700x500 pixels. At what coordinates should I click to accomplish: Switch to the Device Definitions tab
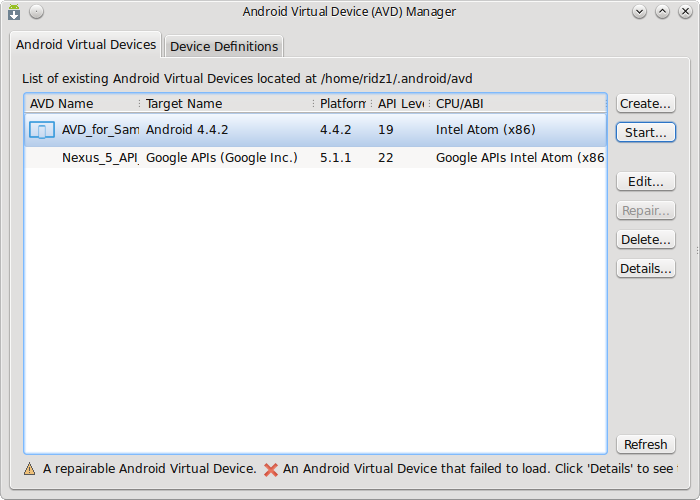click(x=224, y=46)
